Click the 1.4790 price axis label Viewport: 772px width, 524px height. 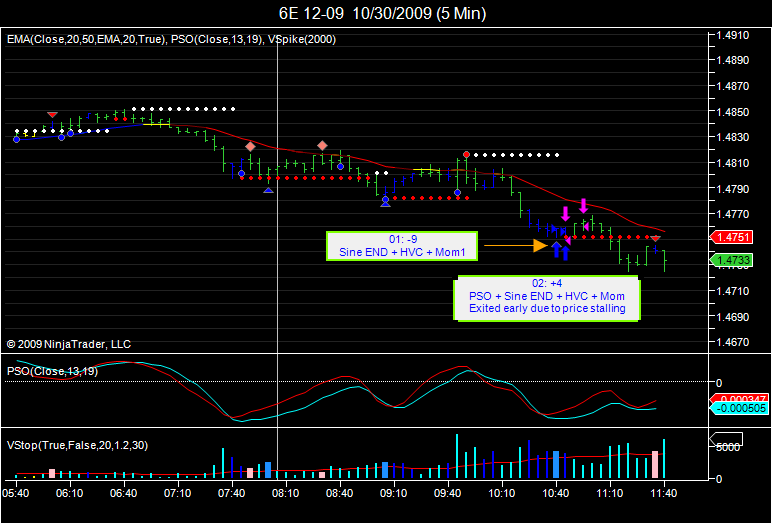tap(733, 189)
